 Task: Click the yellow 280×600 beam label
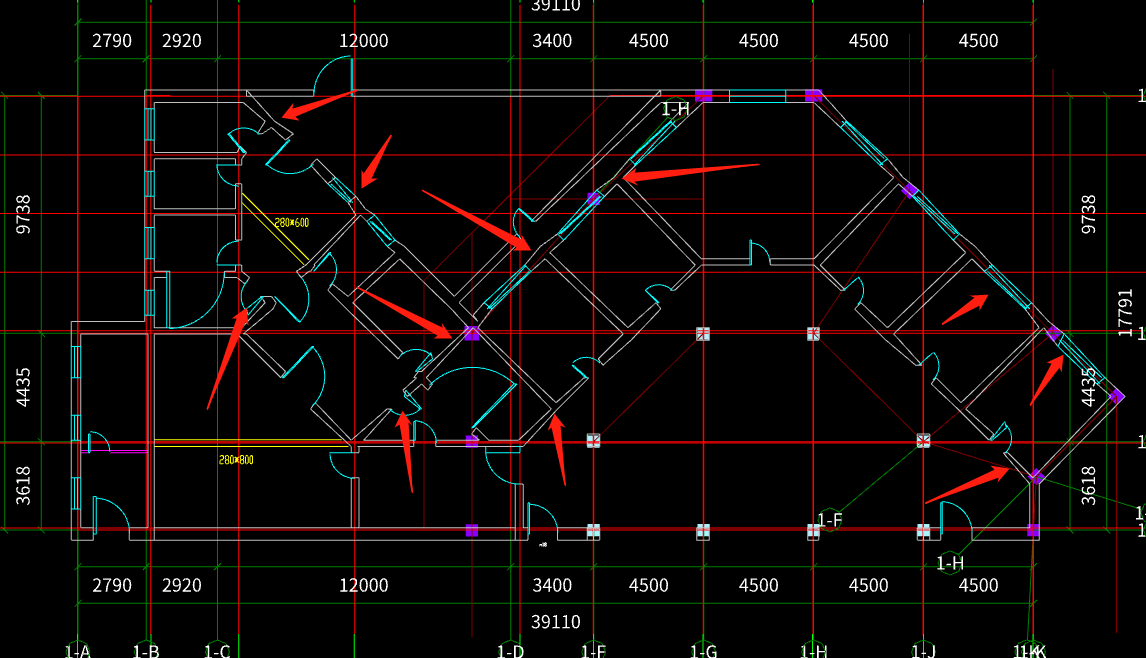(x=292, y=222)
